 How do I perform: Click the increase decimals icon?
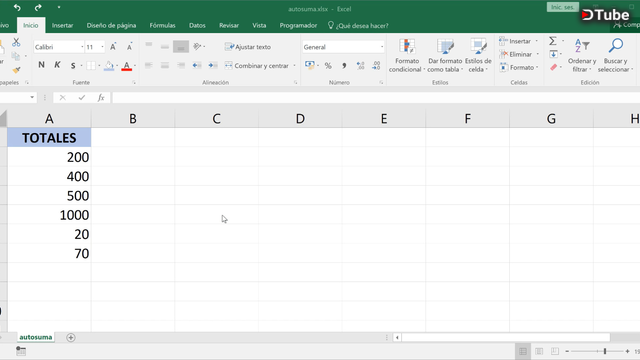click(x=360, y=65)
